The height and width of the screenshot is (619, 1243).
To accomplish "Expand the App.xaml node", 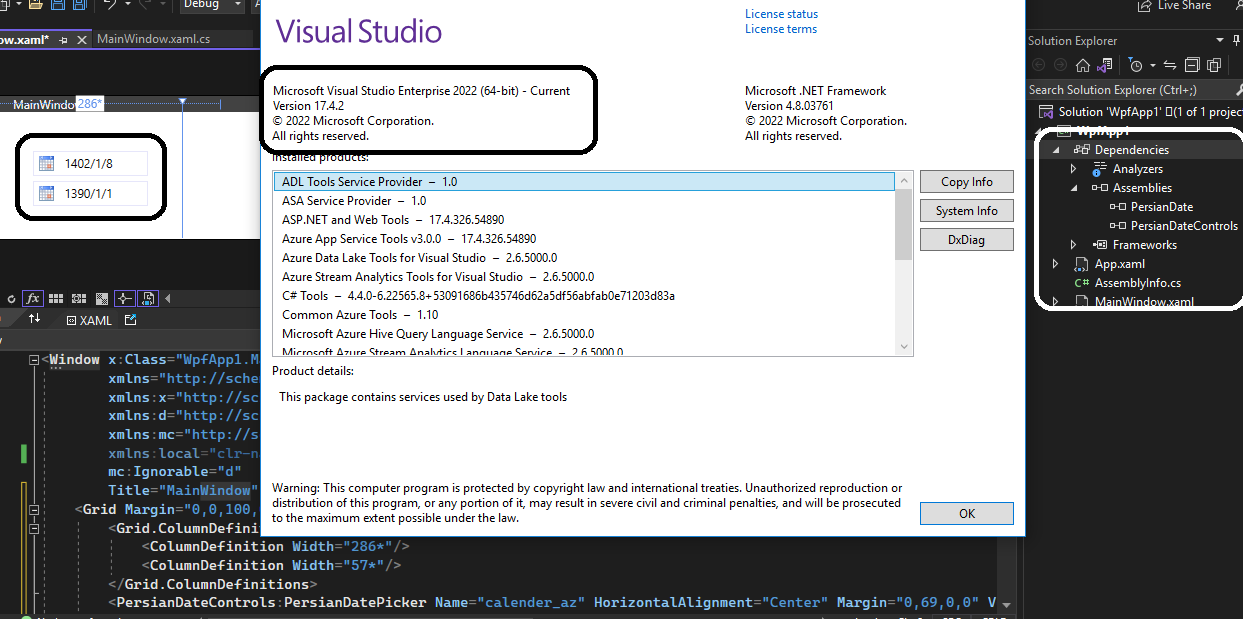I will [1056, 264].
